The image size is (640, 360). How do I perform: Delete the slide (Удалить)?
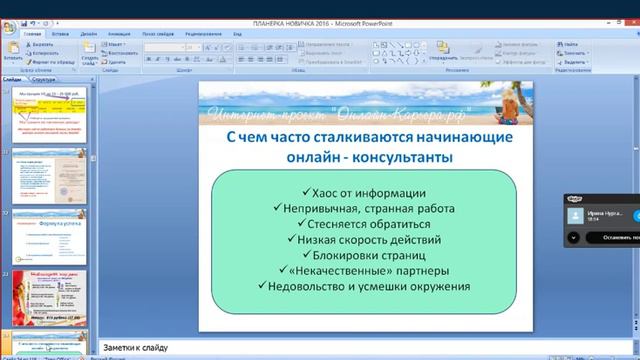(113, 62)
